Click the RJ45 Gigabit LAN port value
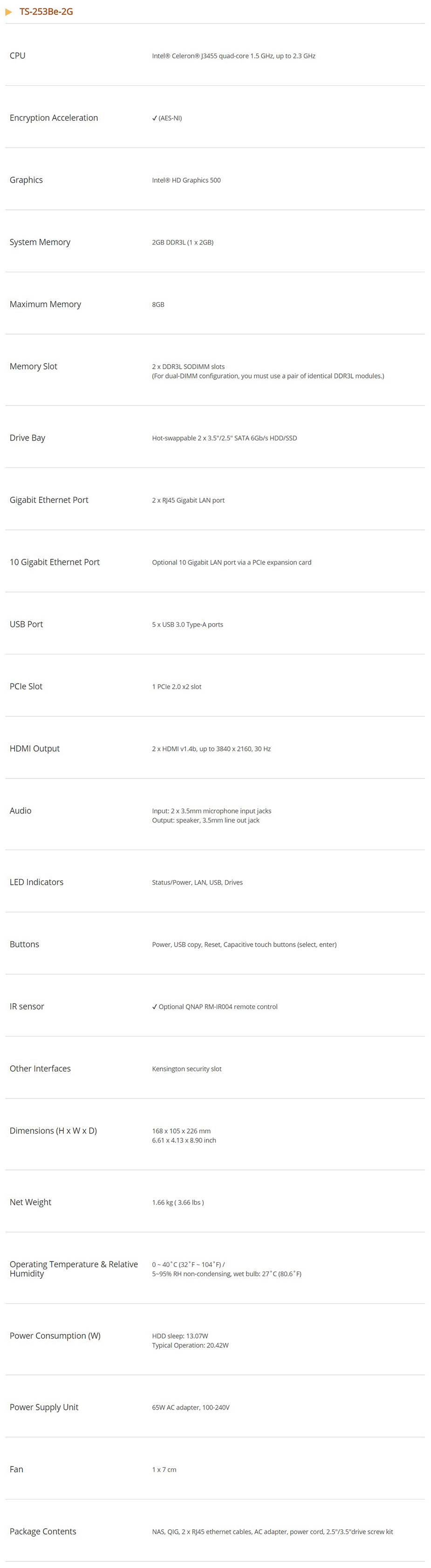 pos(188,500)
